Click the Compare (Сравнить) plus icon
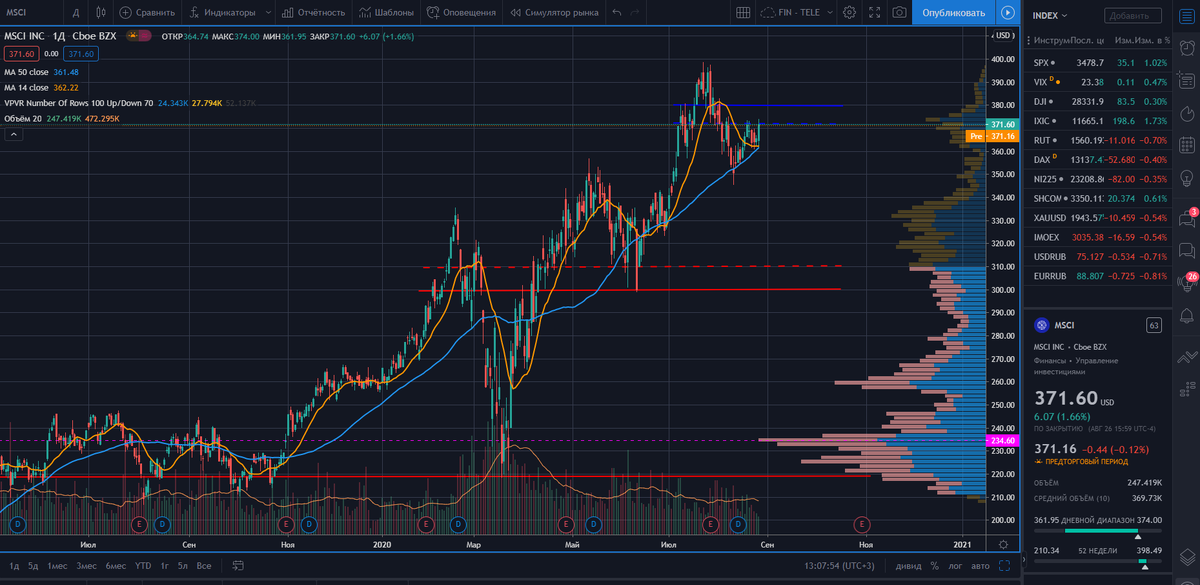The width and height of the screenshot is (1200, 585). coord(125,13)
